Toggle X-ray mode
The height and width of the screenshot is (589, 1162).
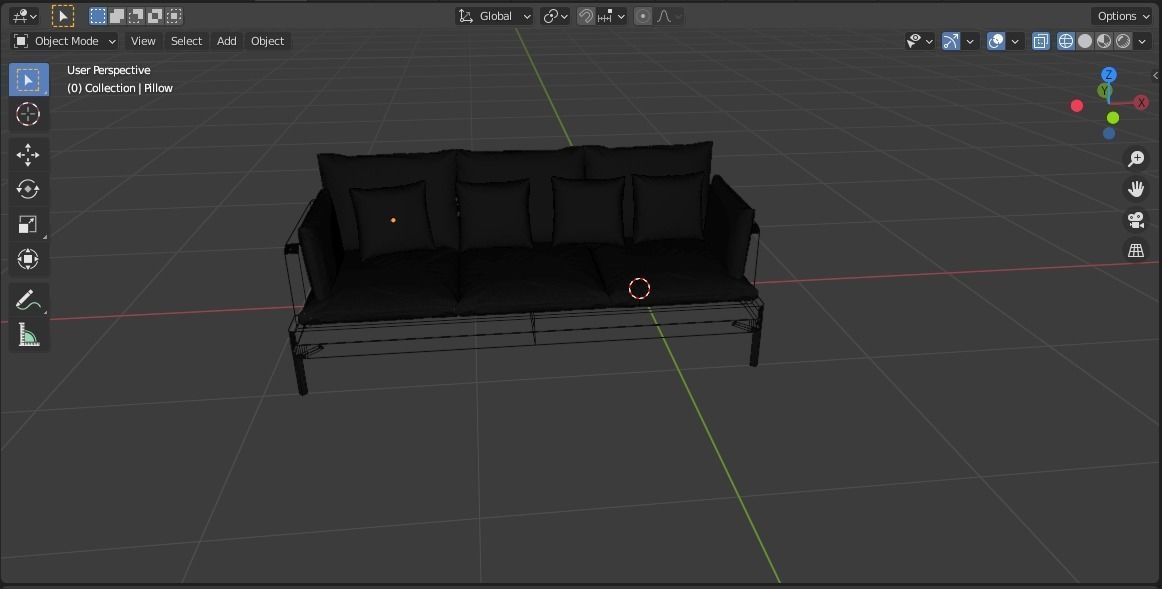[x=1040, y=41]
